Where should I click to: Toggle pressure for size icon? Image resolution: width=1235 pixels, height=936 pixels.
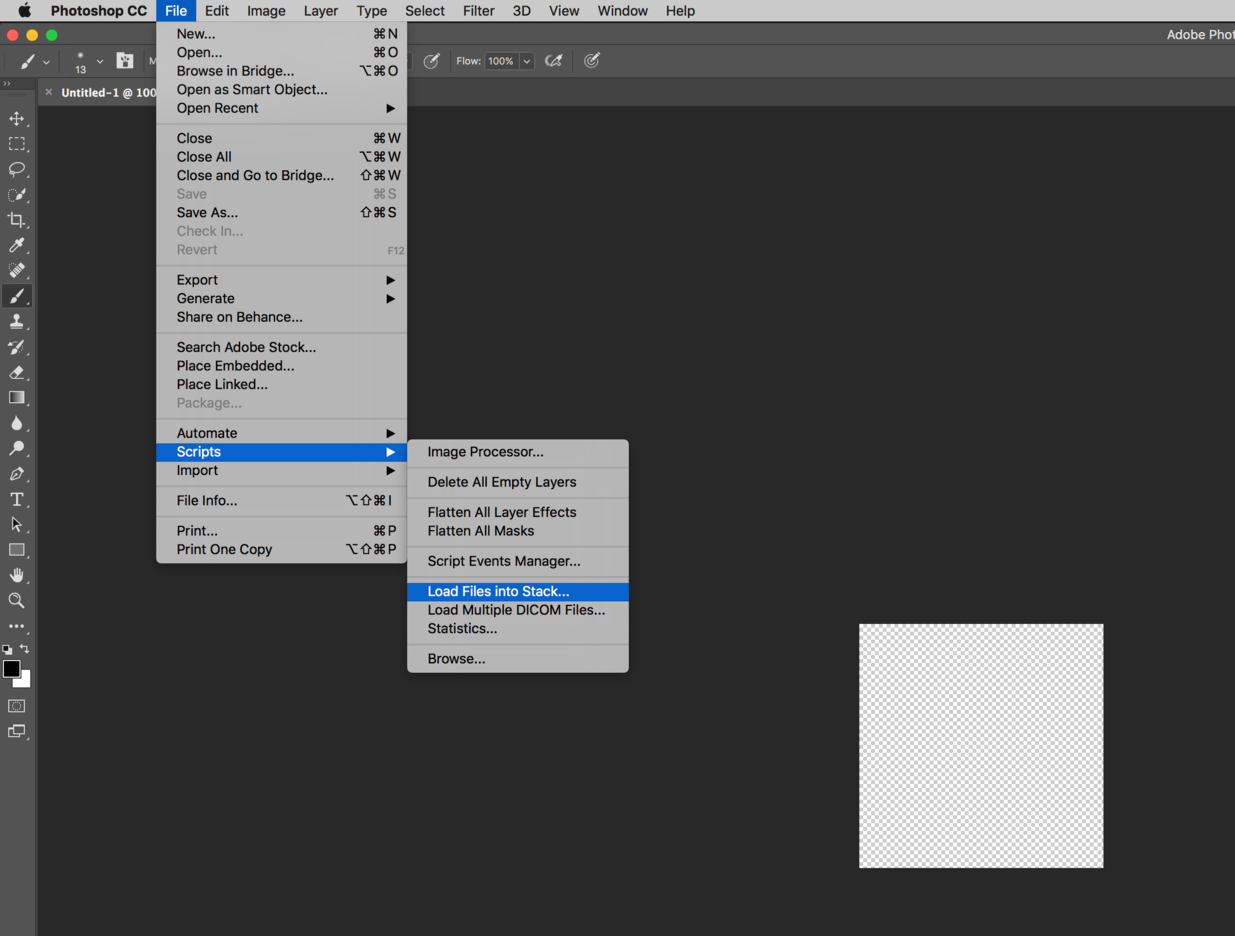[x=592, y=61]
